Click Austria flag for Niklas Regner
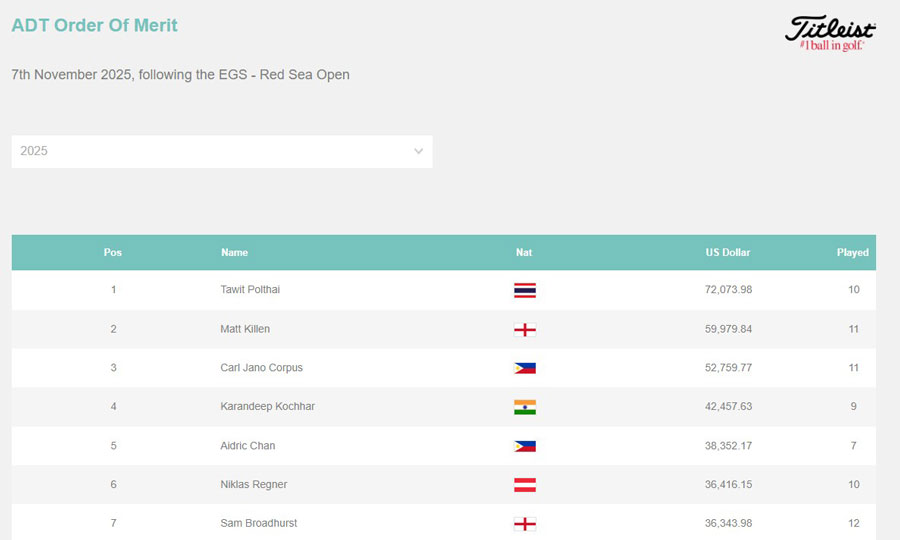Viewport: 900px width, 540px height. [524, 485]
